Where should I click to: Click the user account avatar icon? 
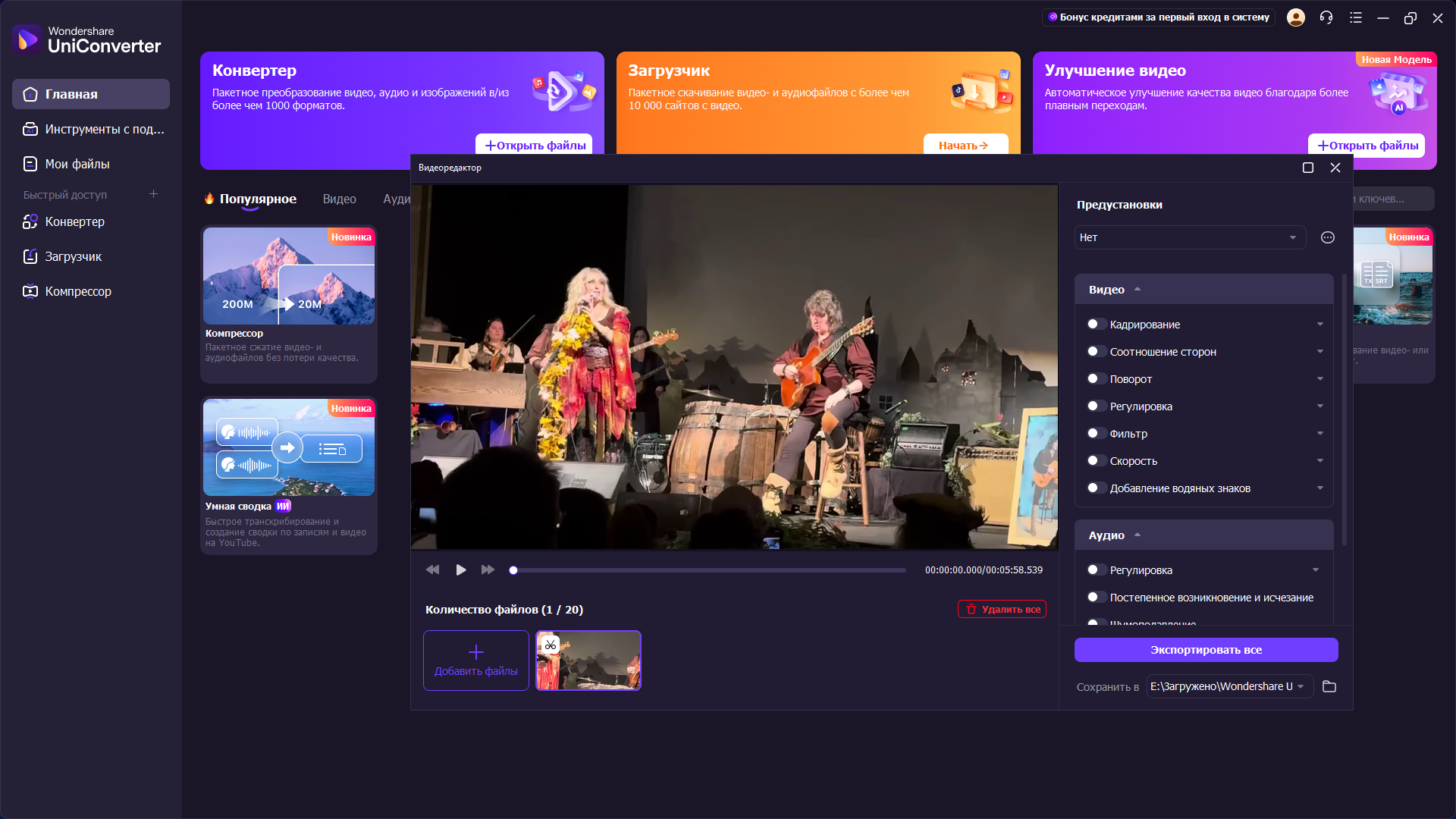click(x=1296, y=17)
